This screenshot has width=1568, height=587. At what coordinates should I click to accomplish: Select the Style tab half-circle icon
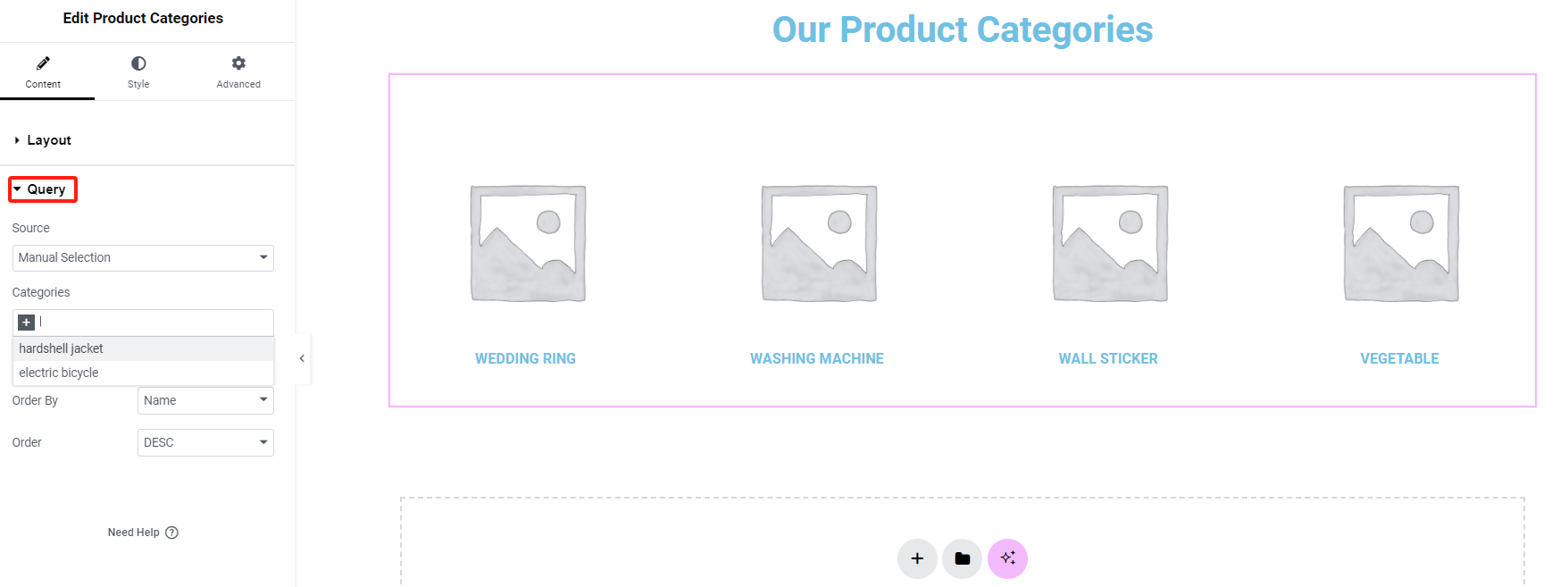coord(138,63)
